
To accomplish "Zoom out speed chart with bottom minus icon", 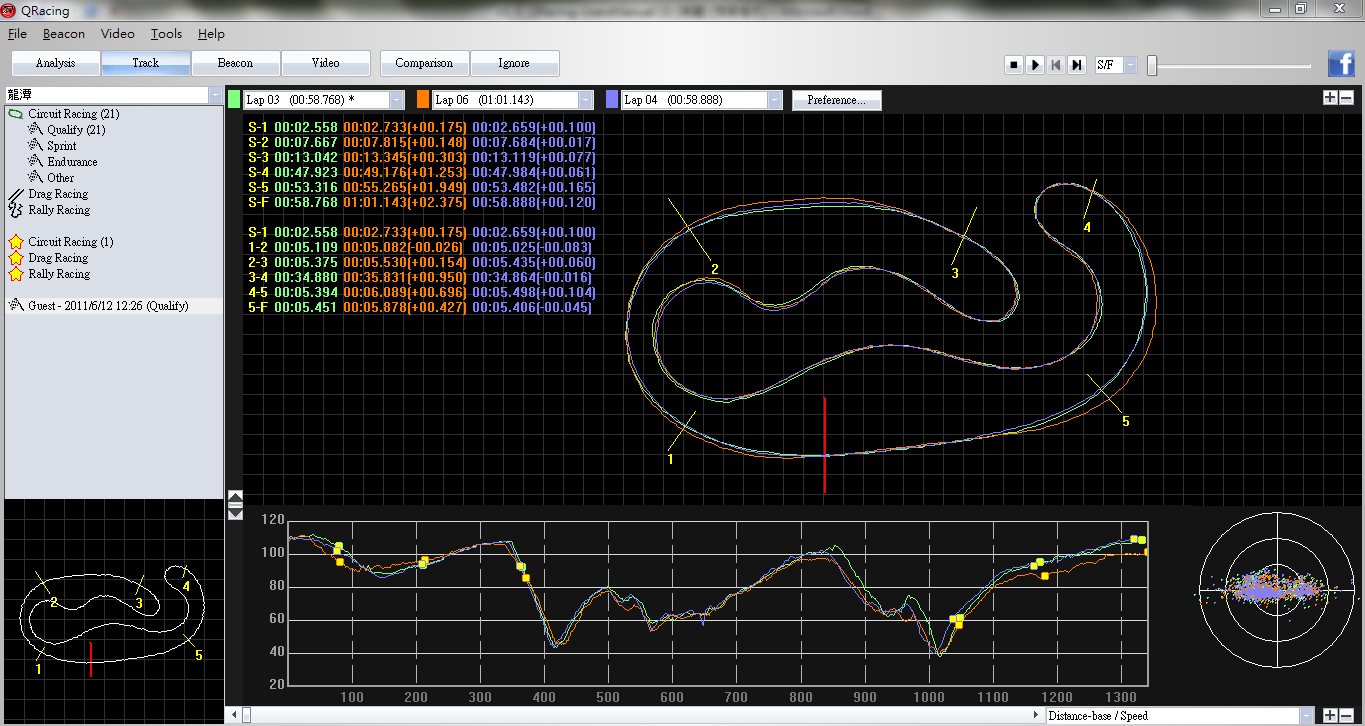I will [1346, 715].
